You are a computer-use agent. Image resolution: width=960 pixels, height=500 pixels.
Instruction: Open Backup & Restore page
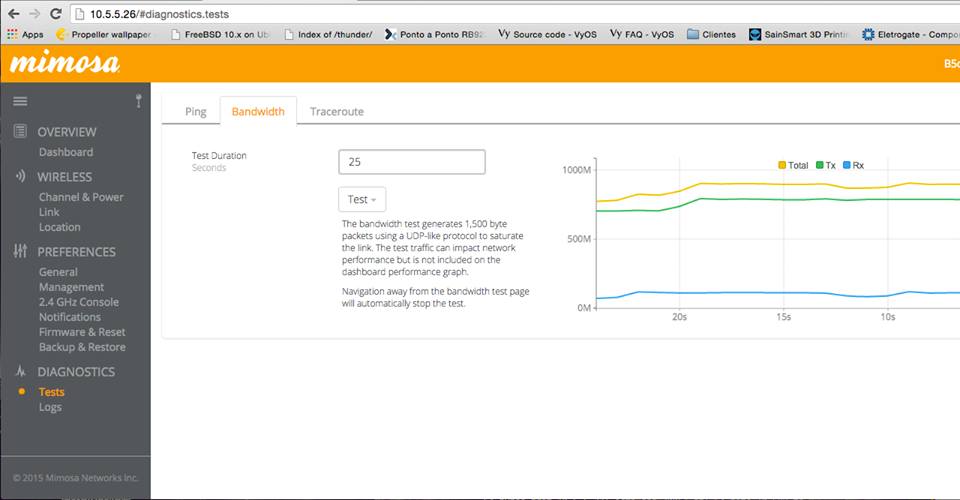pos(82,347)
